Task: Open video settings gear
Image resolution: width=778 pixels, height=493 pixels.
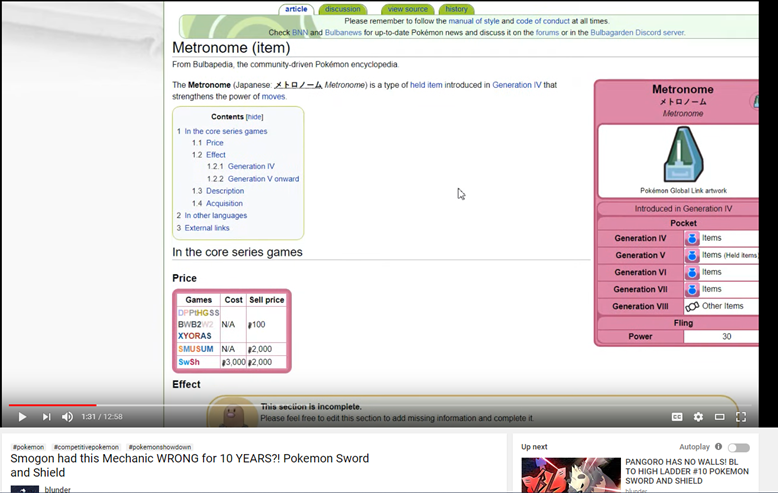Action: [x=698, y=417]
